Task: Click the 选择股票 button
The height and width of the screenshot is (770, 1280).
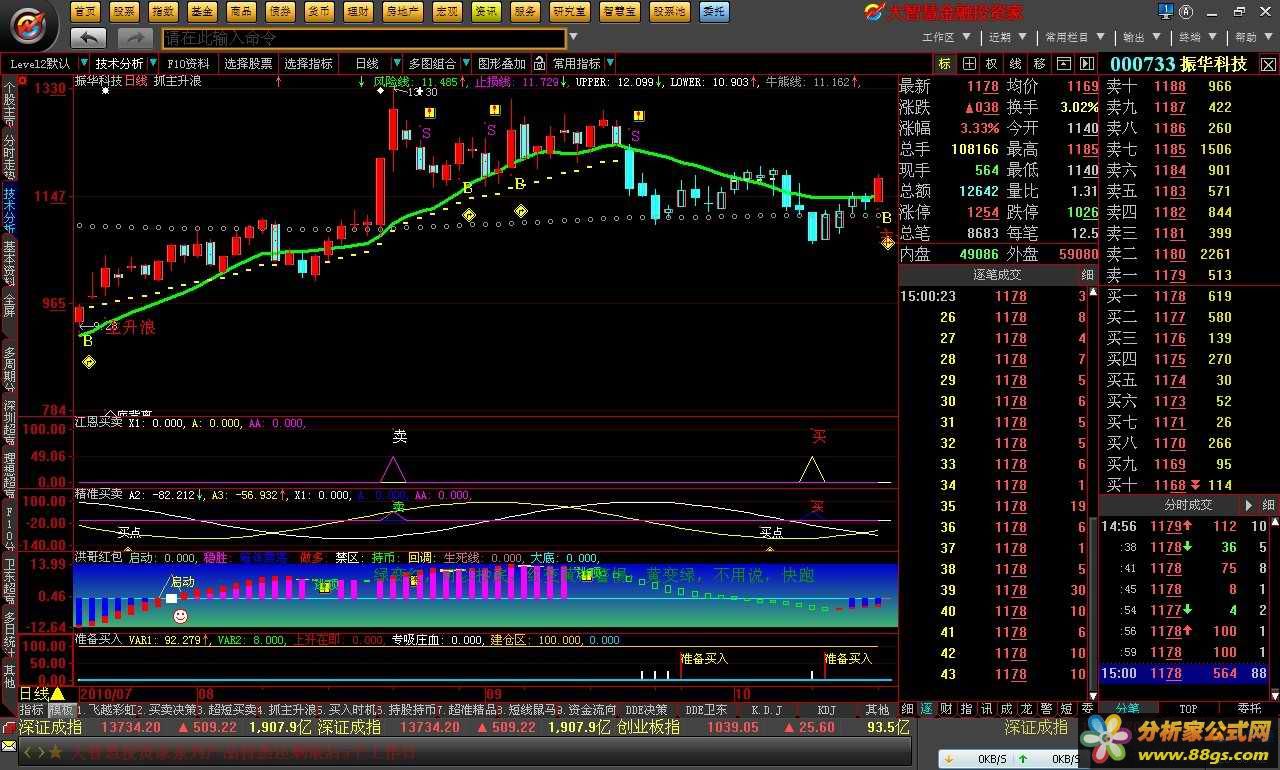Action: tap(248, 63)
